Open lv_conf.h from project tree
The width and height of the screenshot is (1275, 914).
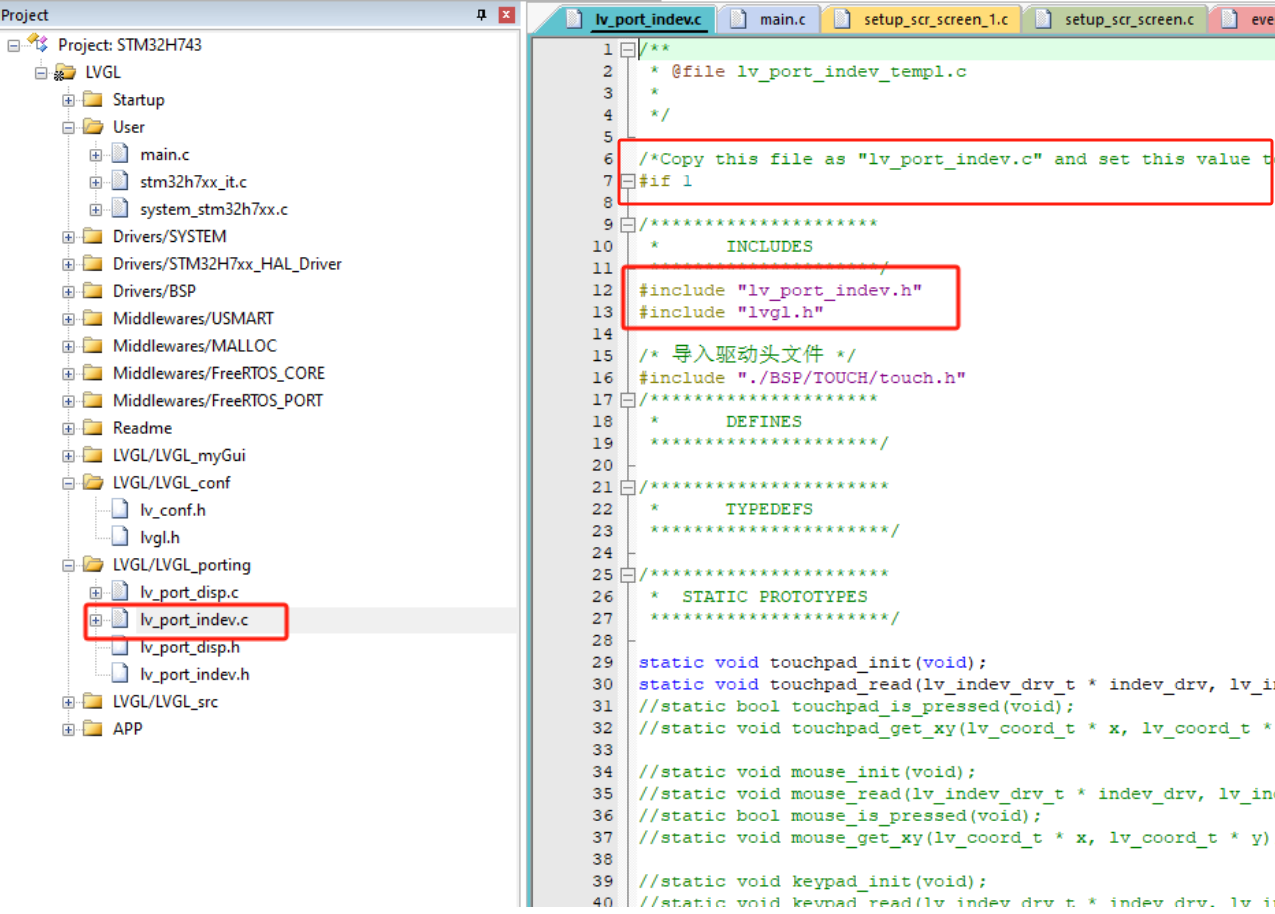173,510
